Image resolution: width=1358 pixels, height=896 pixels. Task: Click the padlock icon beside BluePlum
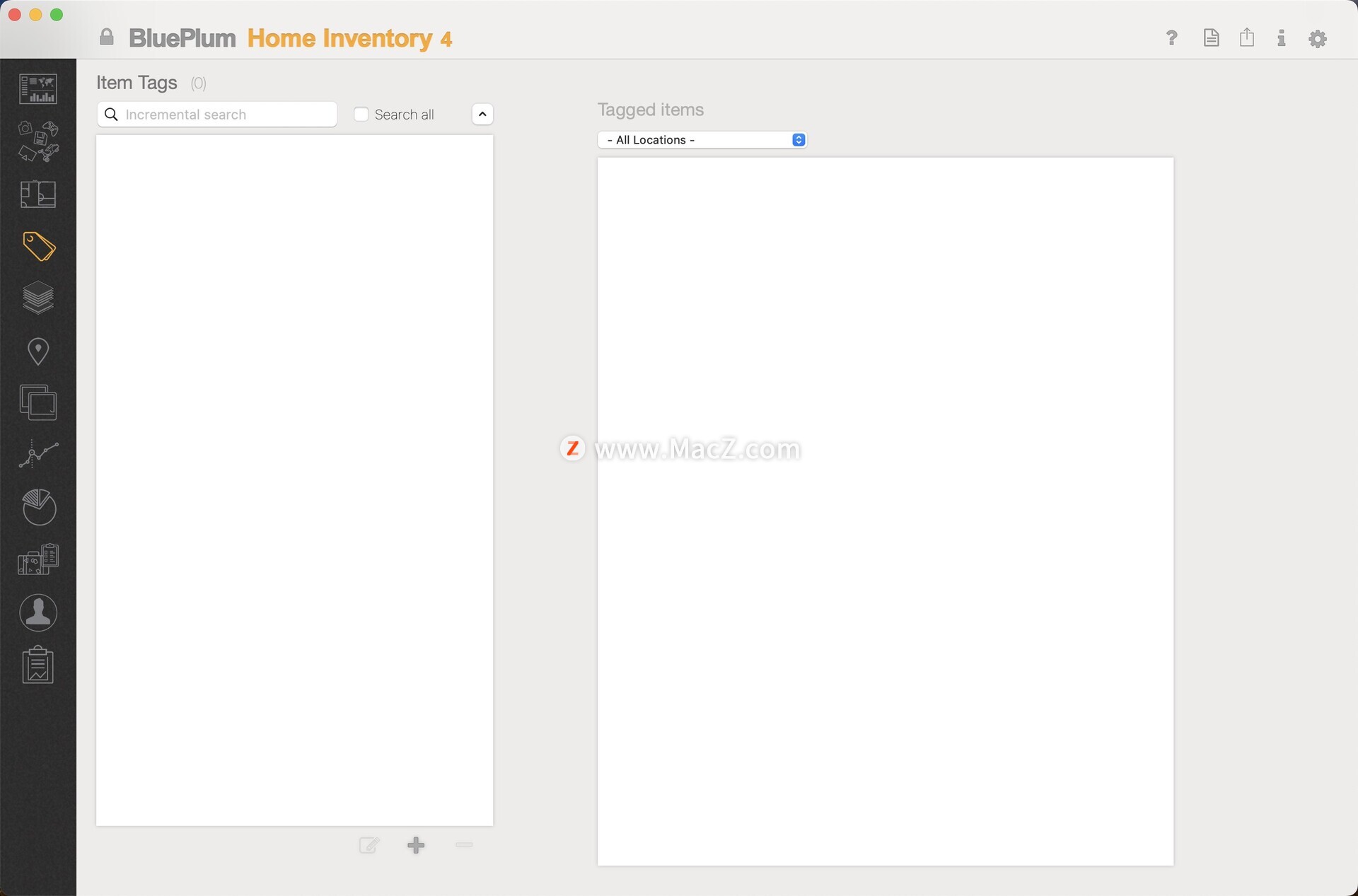point(107,37)
